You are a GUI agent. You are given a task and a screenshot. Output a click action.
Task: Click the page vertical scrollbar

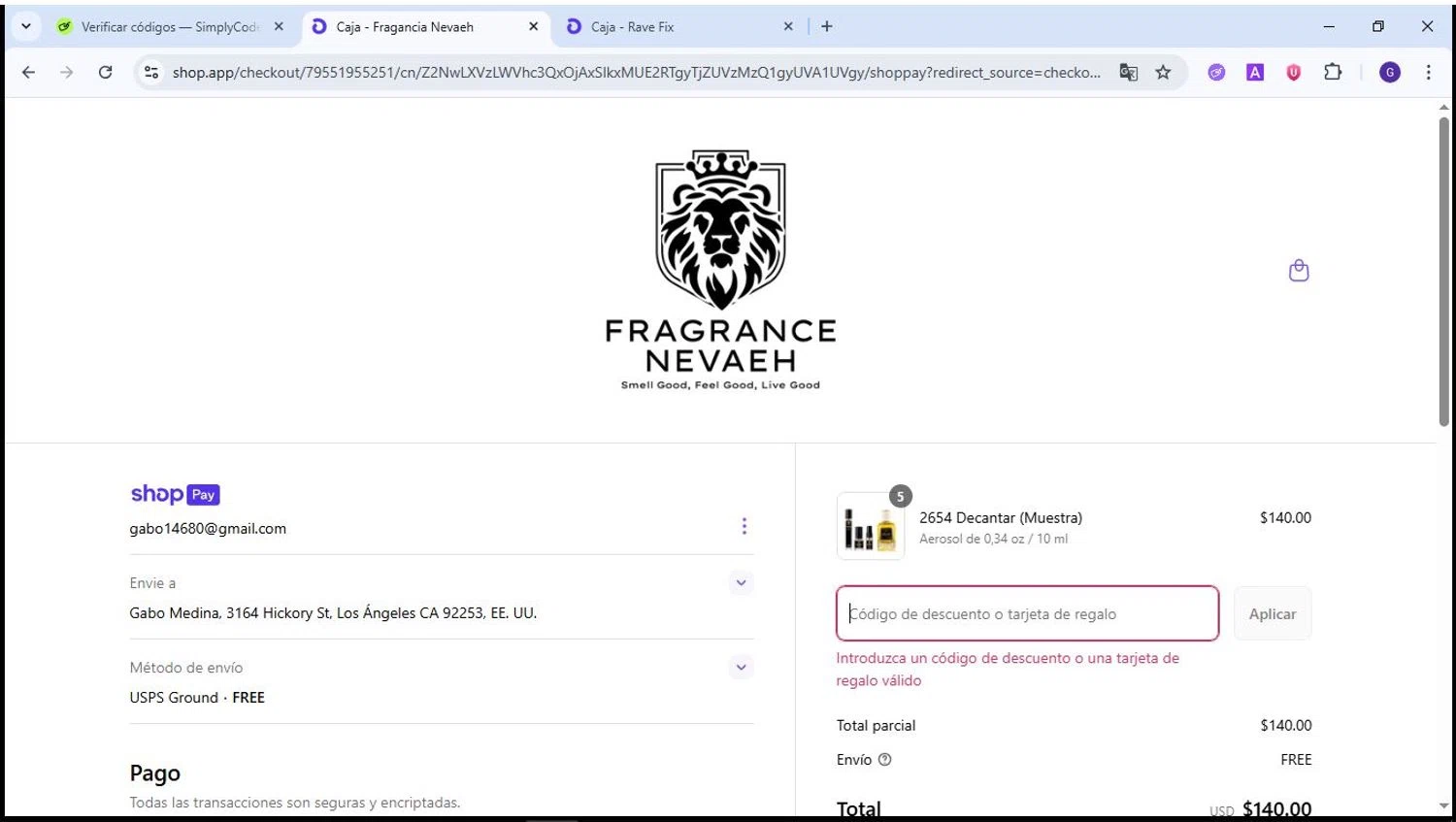(1444, 272)
